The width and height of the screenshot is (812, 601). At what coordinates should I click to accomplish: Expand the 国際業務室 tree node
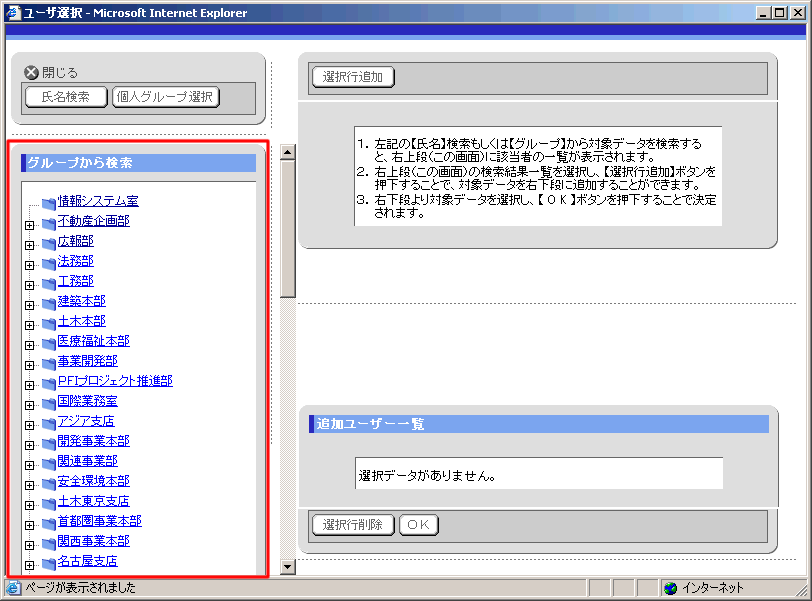[30, 405]
